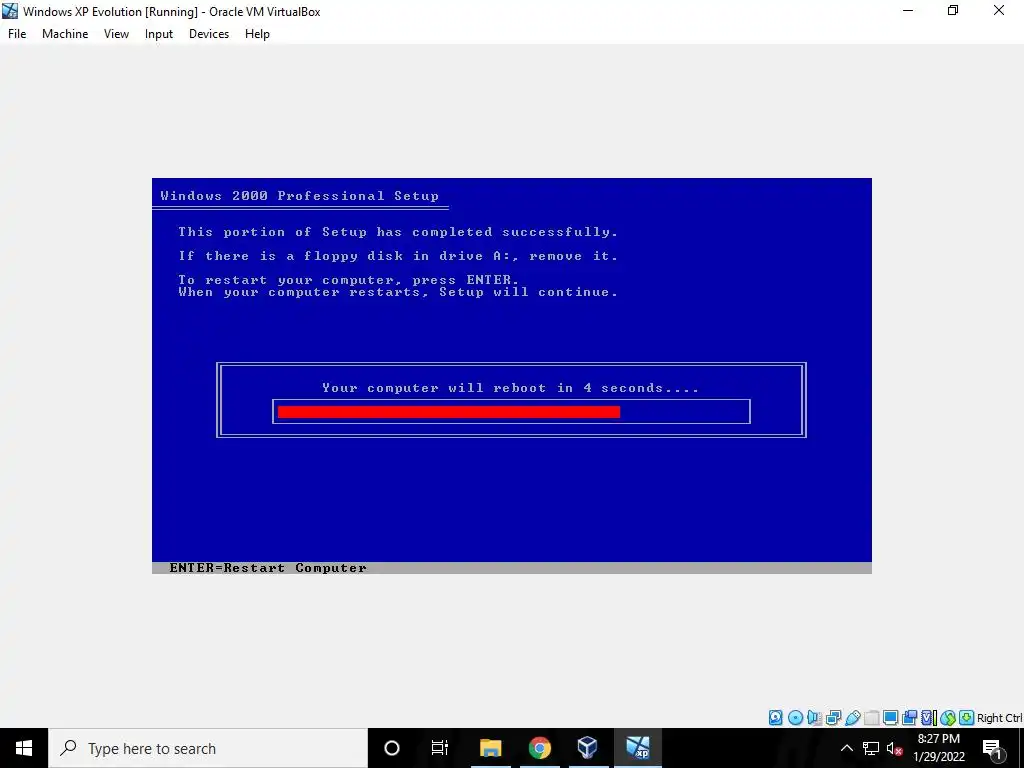Click the mouse integration indicator icon
Viewport: 1024px width, 768px height.
(x=948, y=718)
